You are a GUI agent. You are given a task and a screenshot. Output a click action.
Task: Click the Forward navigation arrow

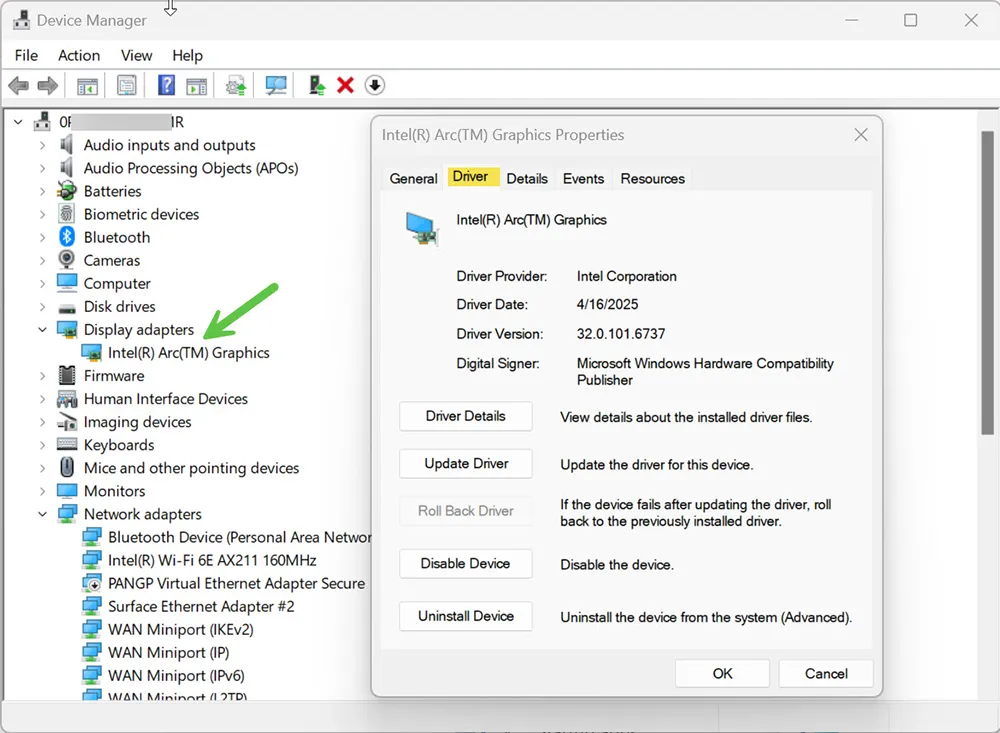(47, 85)
